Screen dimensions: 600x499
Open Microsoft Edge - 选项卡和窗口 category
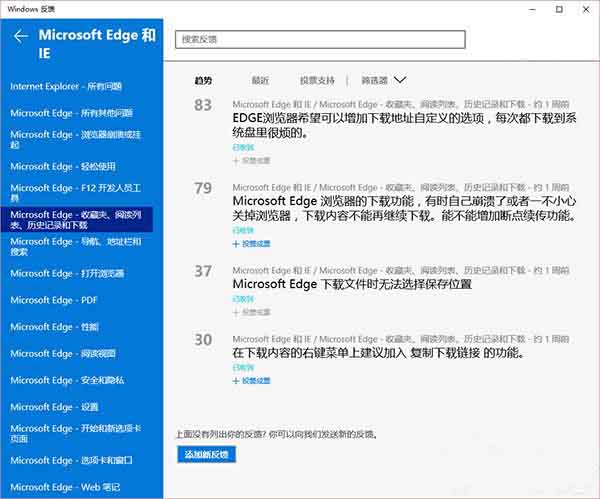click(71, 460)
